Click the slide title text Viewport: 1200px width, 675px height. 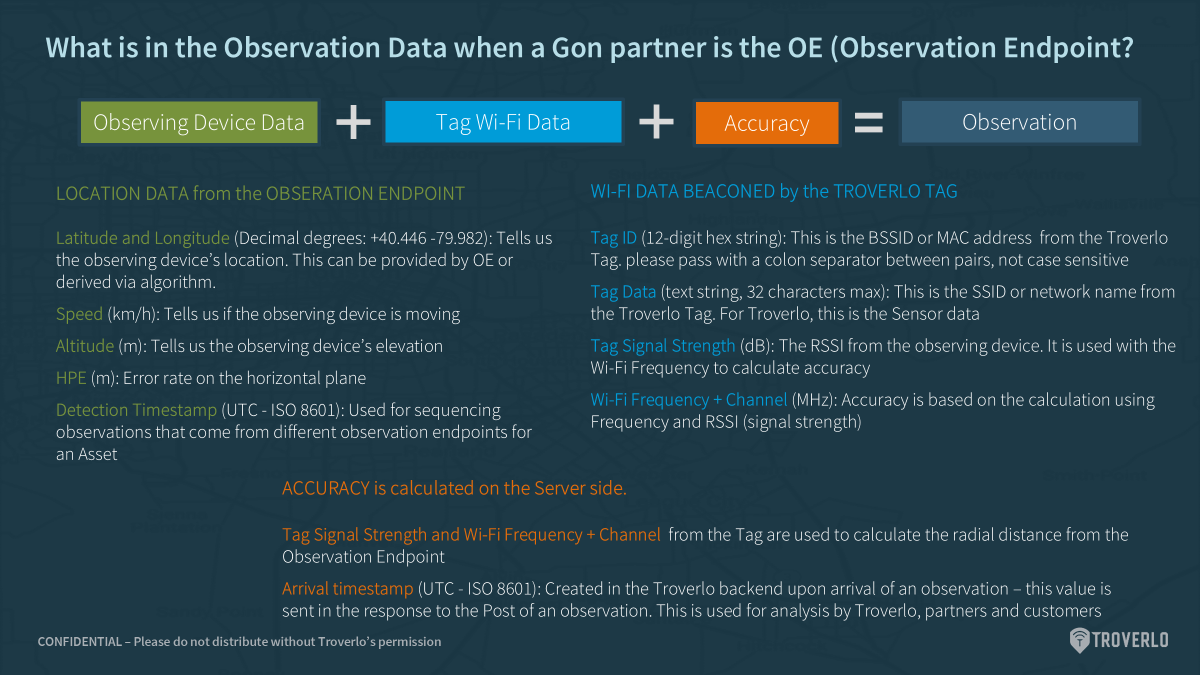coord(590,48)
